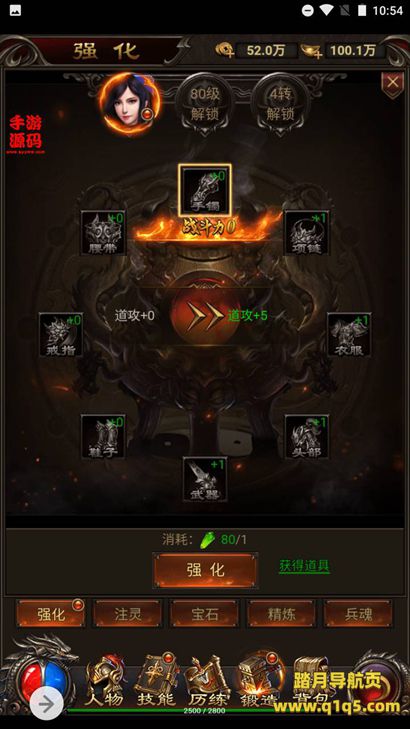Open the 技能 skills menu

tap(157, 681)
